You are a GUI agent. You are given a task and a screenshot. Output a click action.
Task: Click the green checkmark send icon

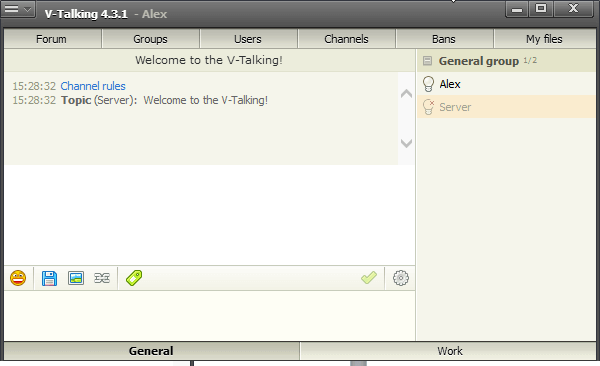(369, 278)
